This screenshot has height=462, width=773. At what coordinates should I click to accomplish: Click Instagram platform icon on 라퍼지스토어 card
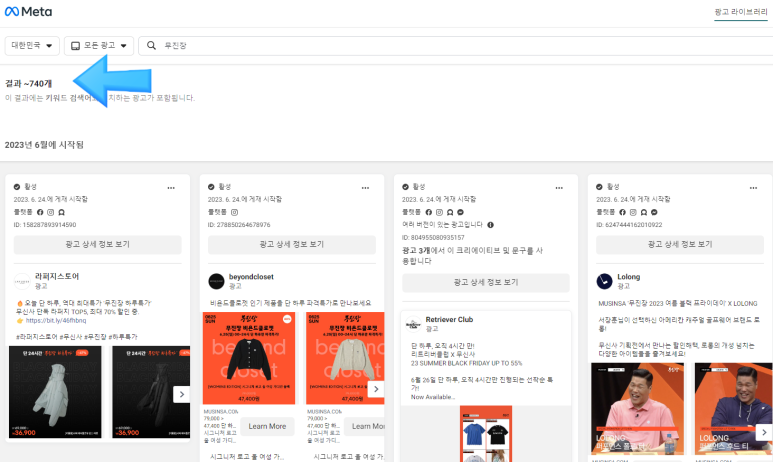pos(50,213)
